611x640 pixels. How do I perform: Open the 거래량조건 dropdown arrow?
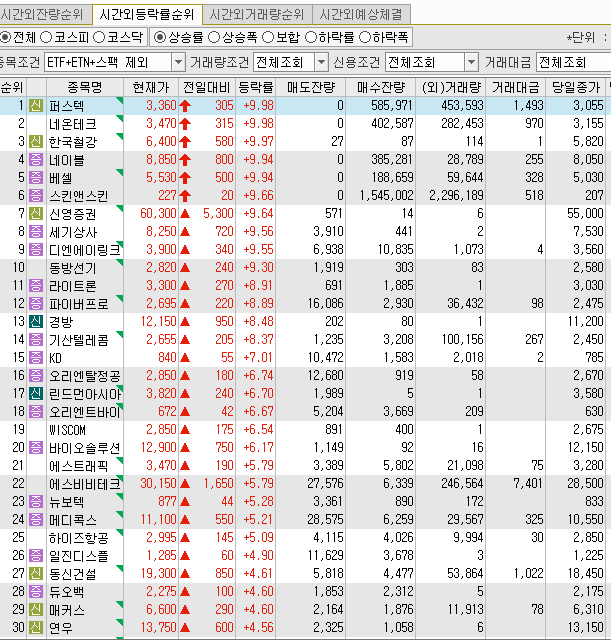coord(321,62)
